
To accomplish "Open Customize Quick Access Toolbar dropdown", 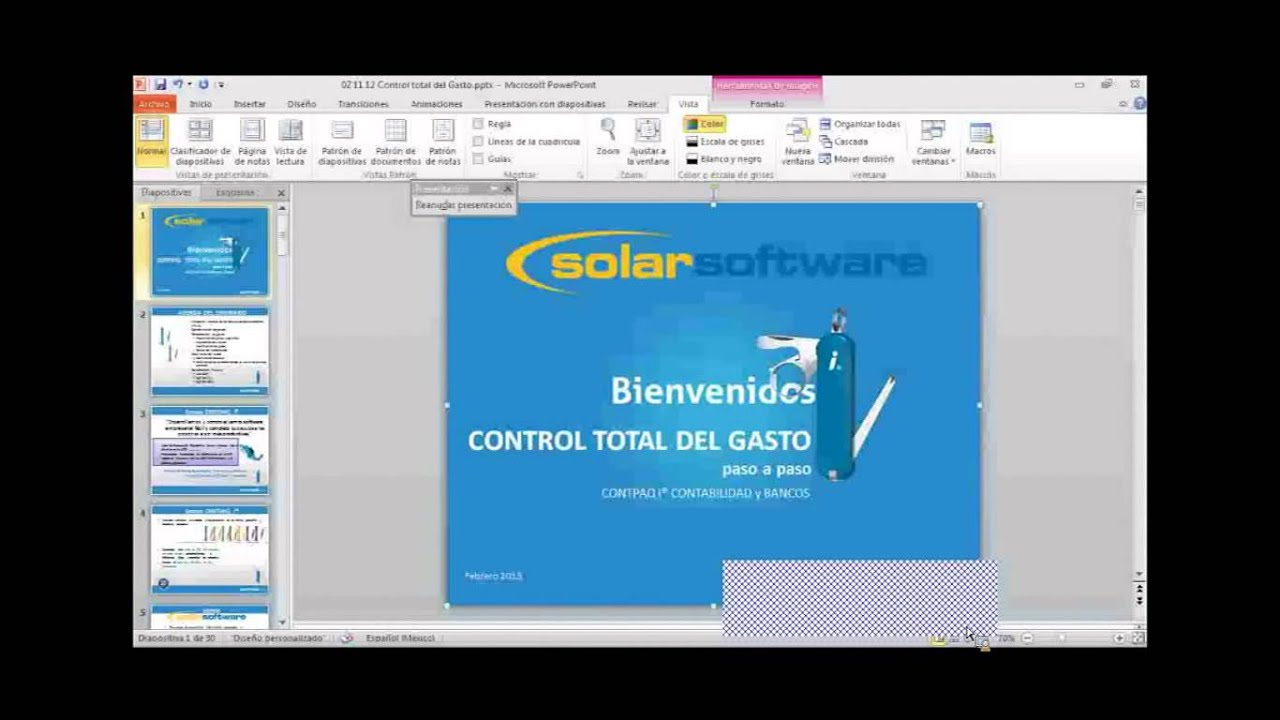I will (221, 85).
